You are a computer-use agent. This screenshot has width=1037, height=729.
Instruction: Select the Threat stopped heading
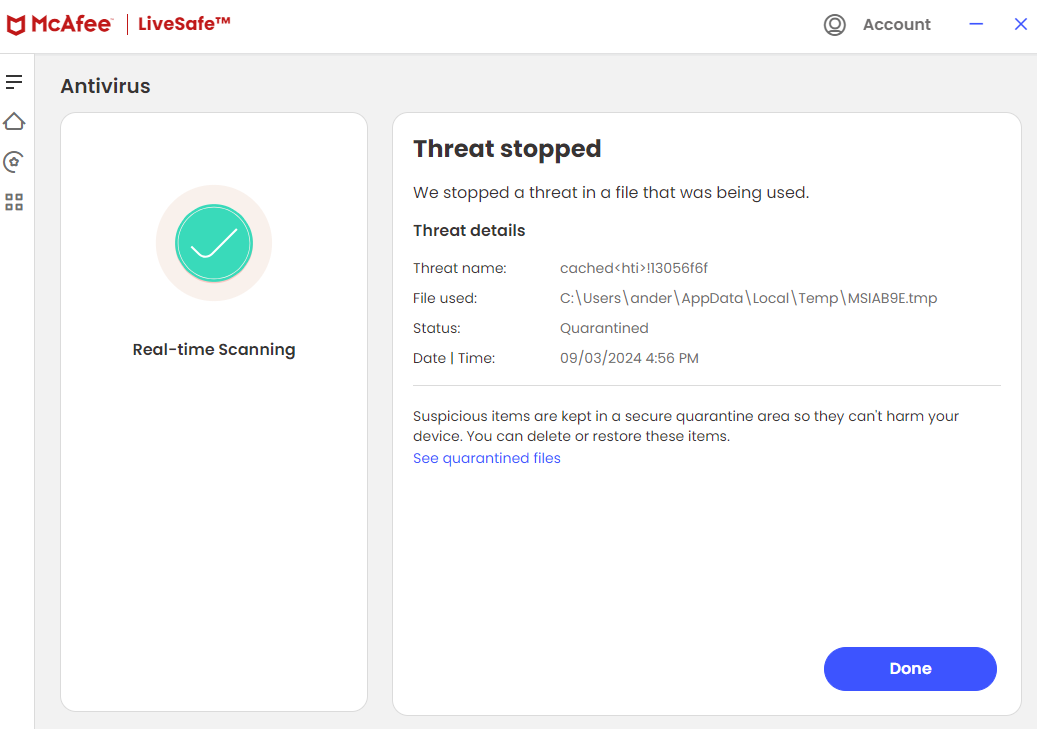point(507,148)
